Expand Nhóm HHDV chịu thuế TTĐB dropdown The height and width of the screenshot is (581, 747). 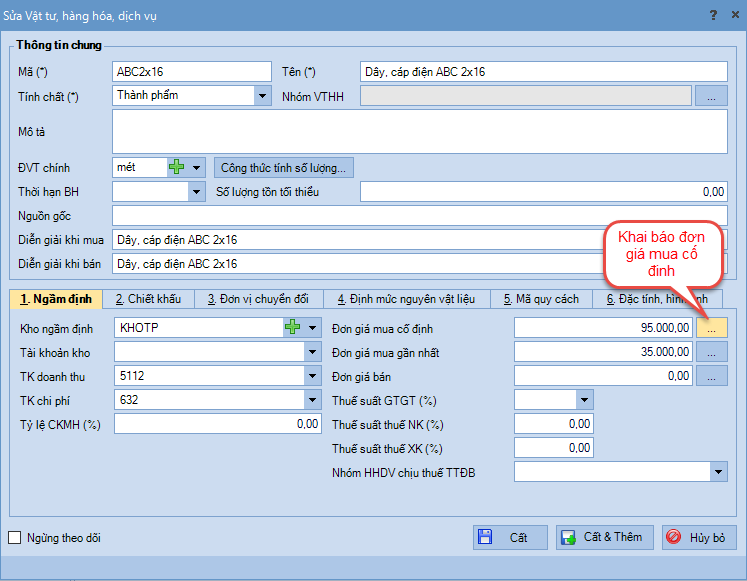tap(718, 472)
